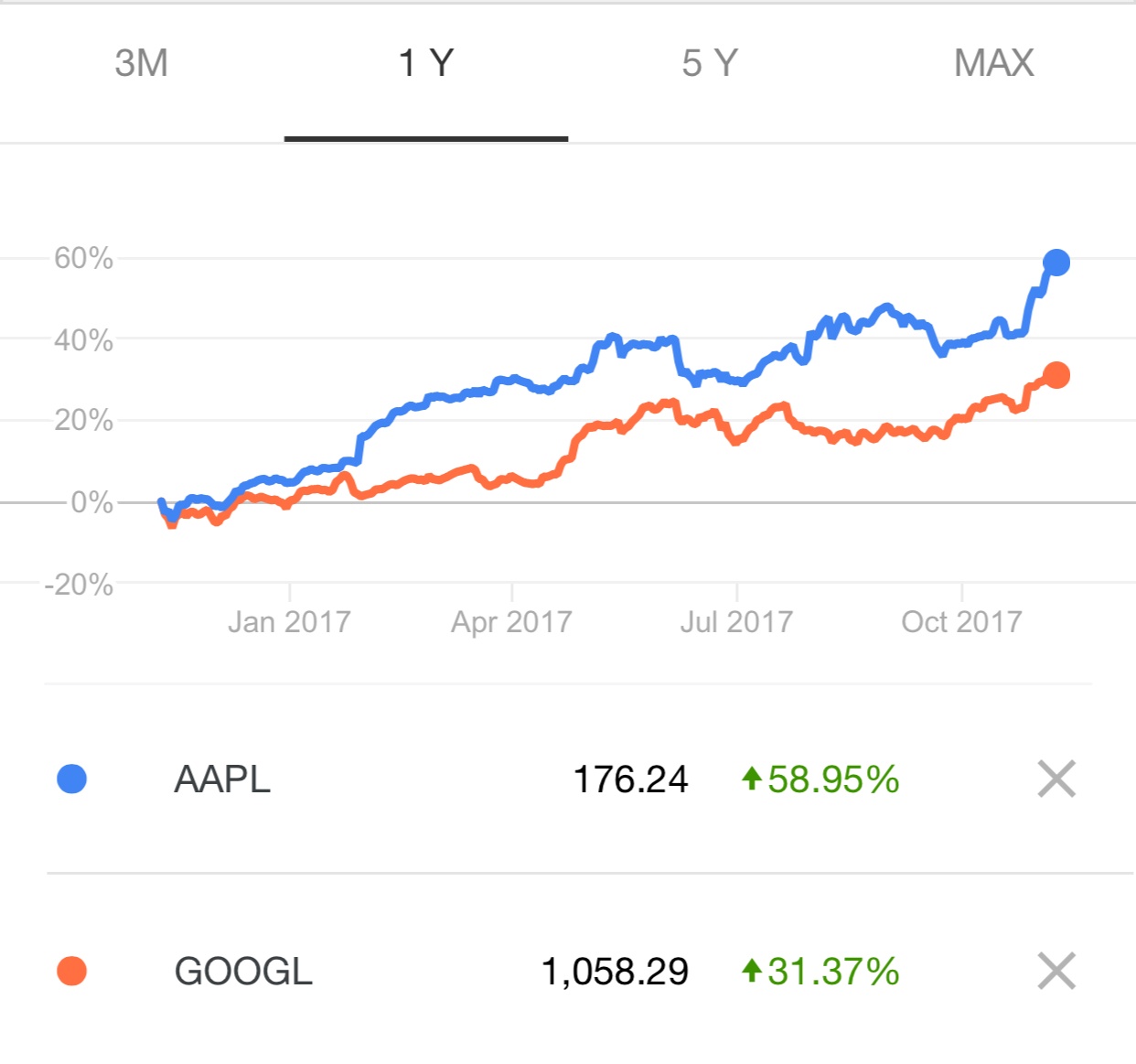The width and height of the screenshot is (1136, 1064).
Task: Click the AAPL ticker label
Action: pos(221,779)
